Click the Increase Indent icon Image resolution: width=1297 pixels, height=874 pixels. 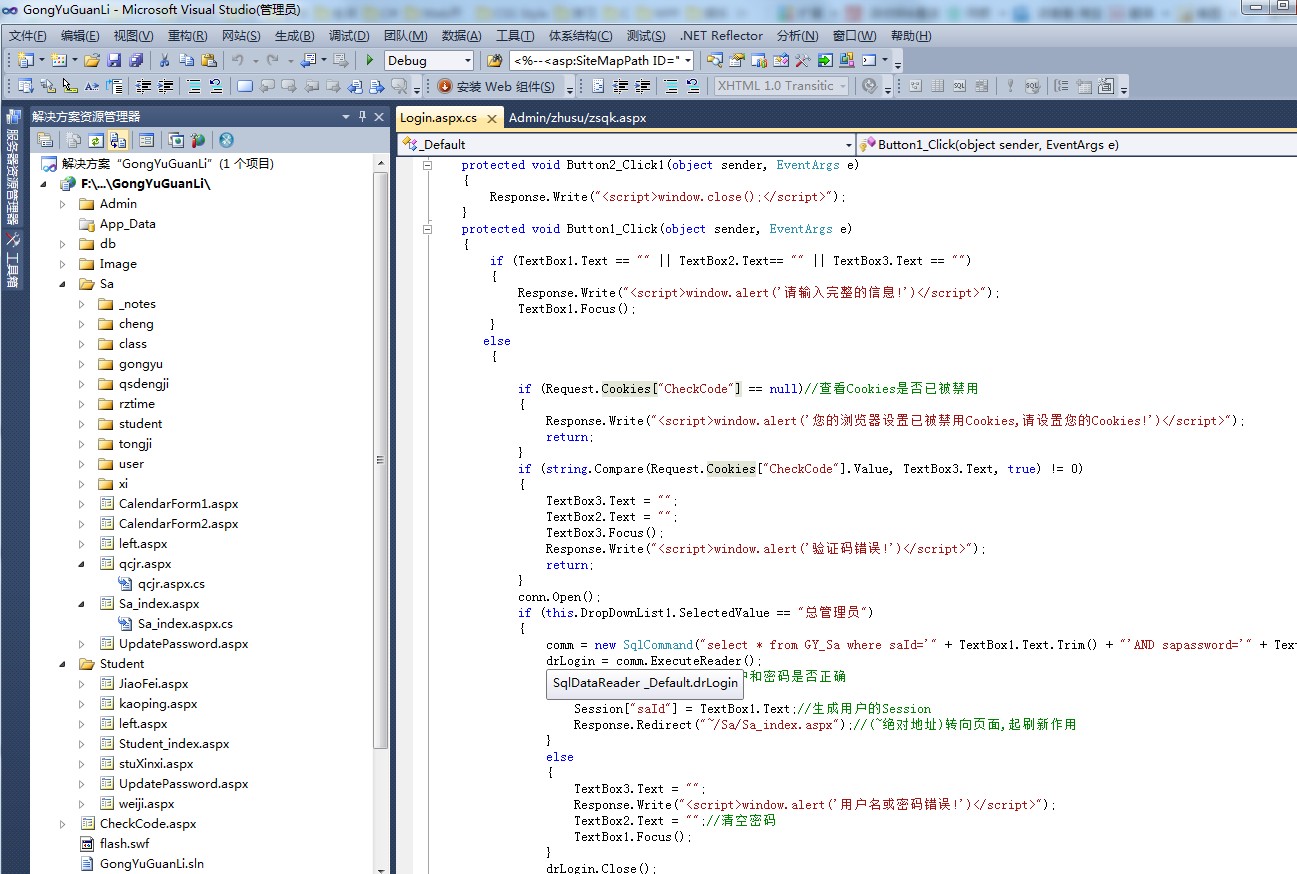point(166,86)
